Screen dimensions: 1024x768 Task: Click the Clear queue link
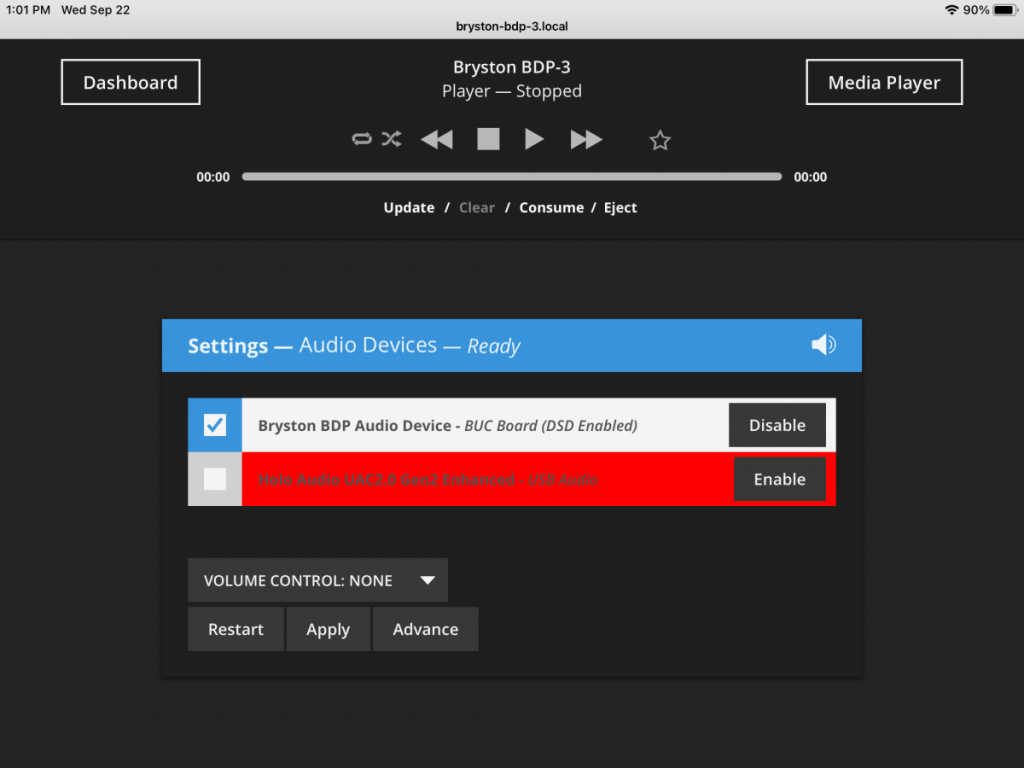477,208
